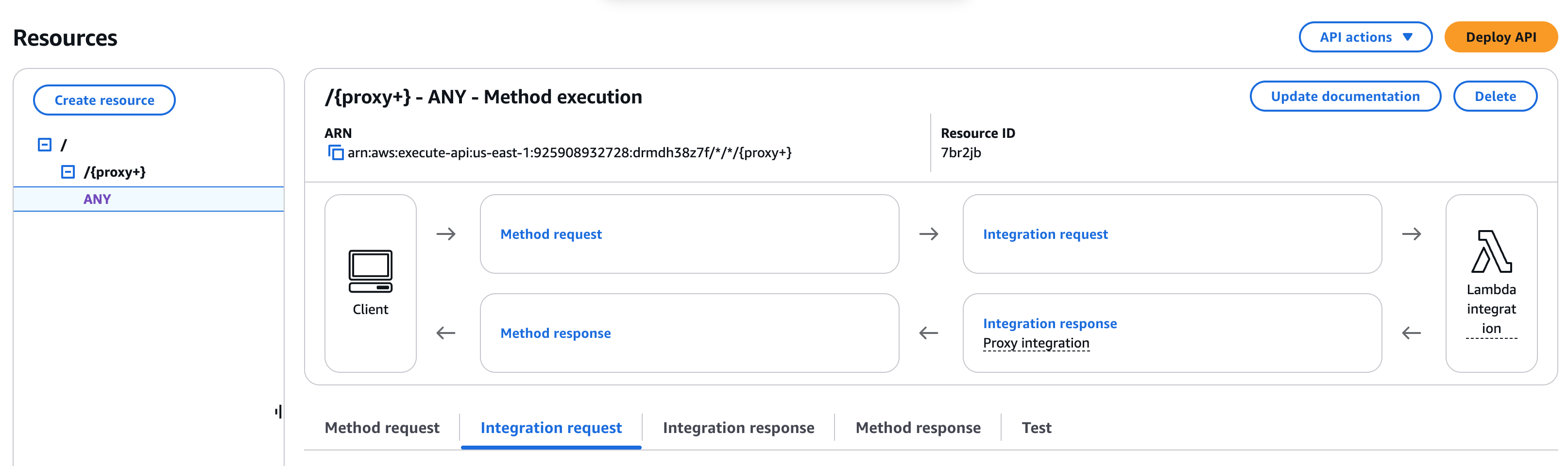Open Method response link in diagram
The width and height of the screenshot is (1568, 466).
pyautogui.click(x=555, y=333)
